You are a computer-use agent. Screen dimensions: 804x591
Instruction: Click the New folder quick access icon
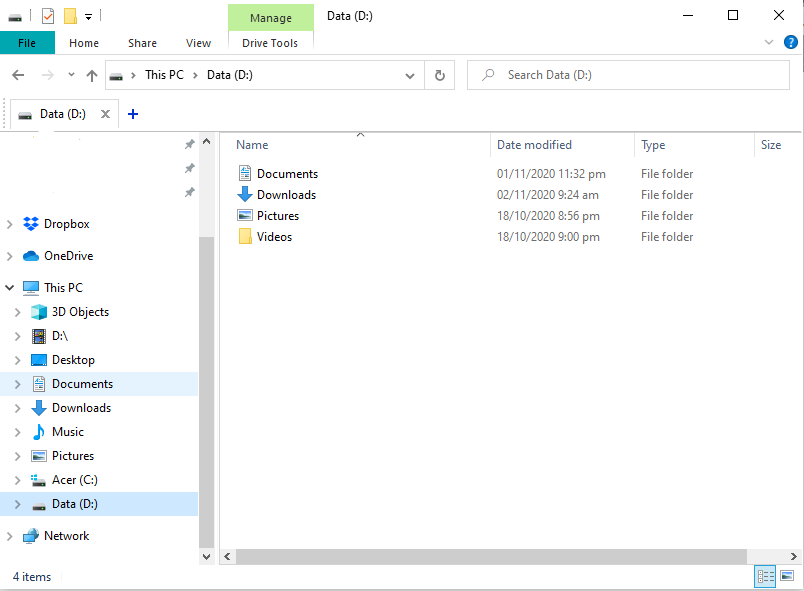(x=70, y=16)
